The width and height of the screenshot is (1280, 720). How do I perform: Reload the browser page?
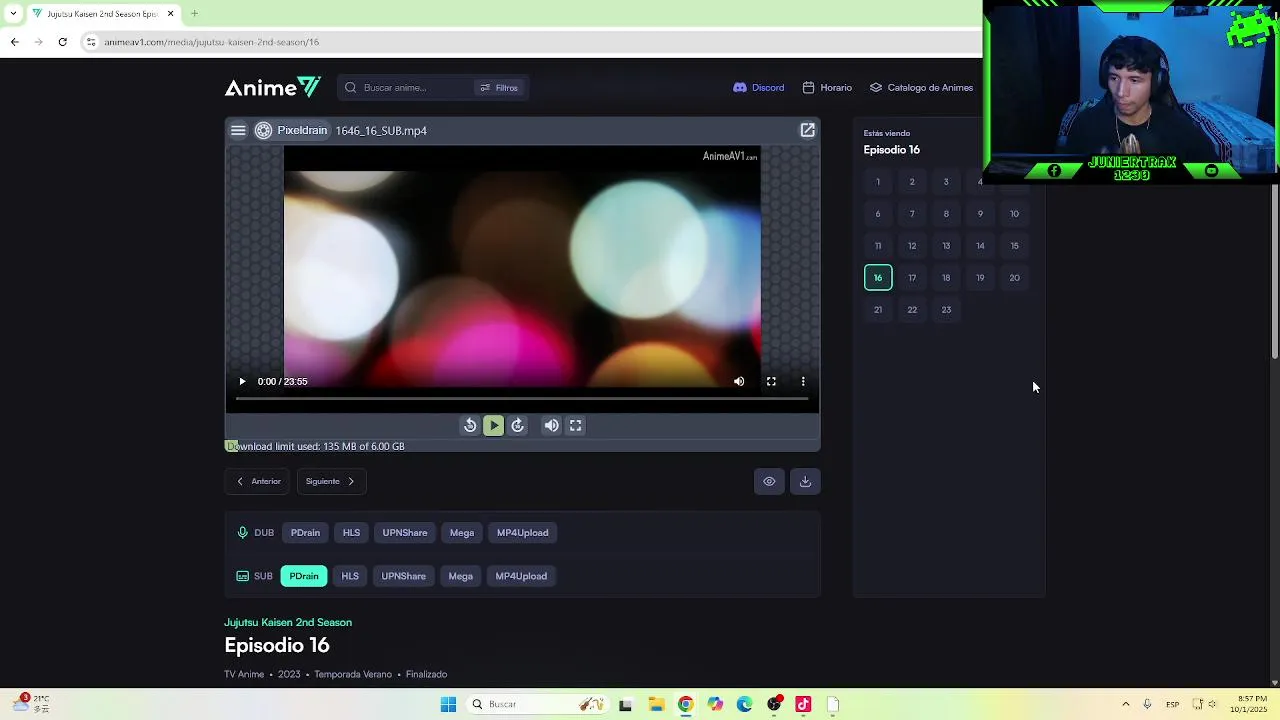point(62,42)
